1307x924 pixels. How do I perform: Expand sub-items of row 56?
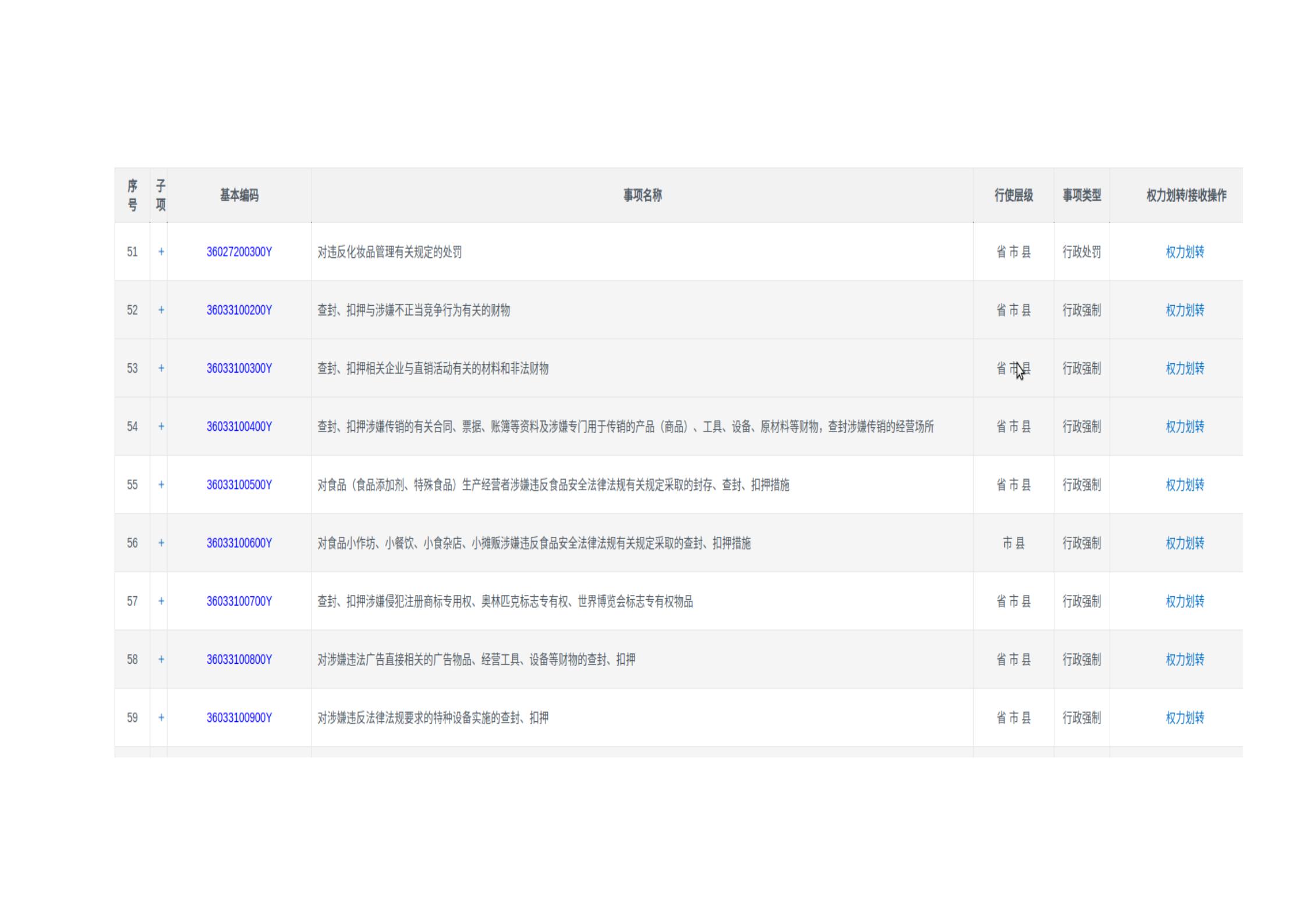161,543
